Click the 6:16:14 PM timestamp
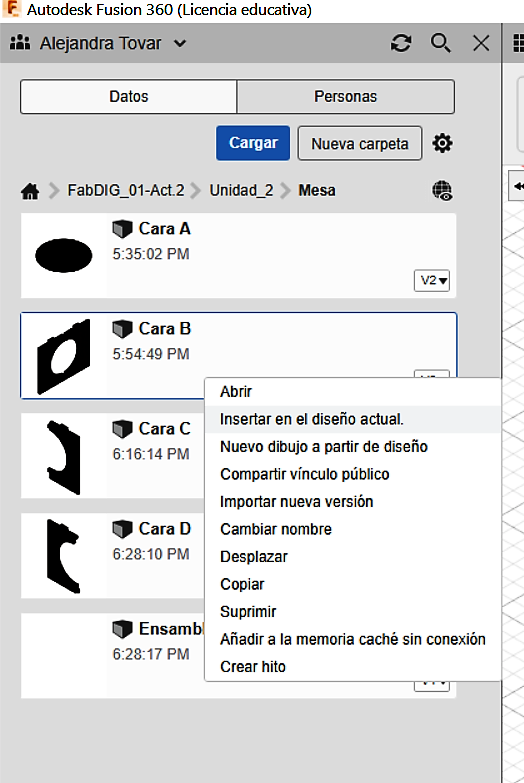524x783 pixels. 151,454
